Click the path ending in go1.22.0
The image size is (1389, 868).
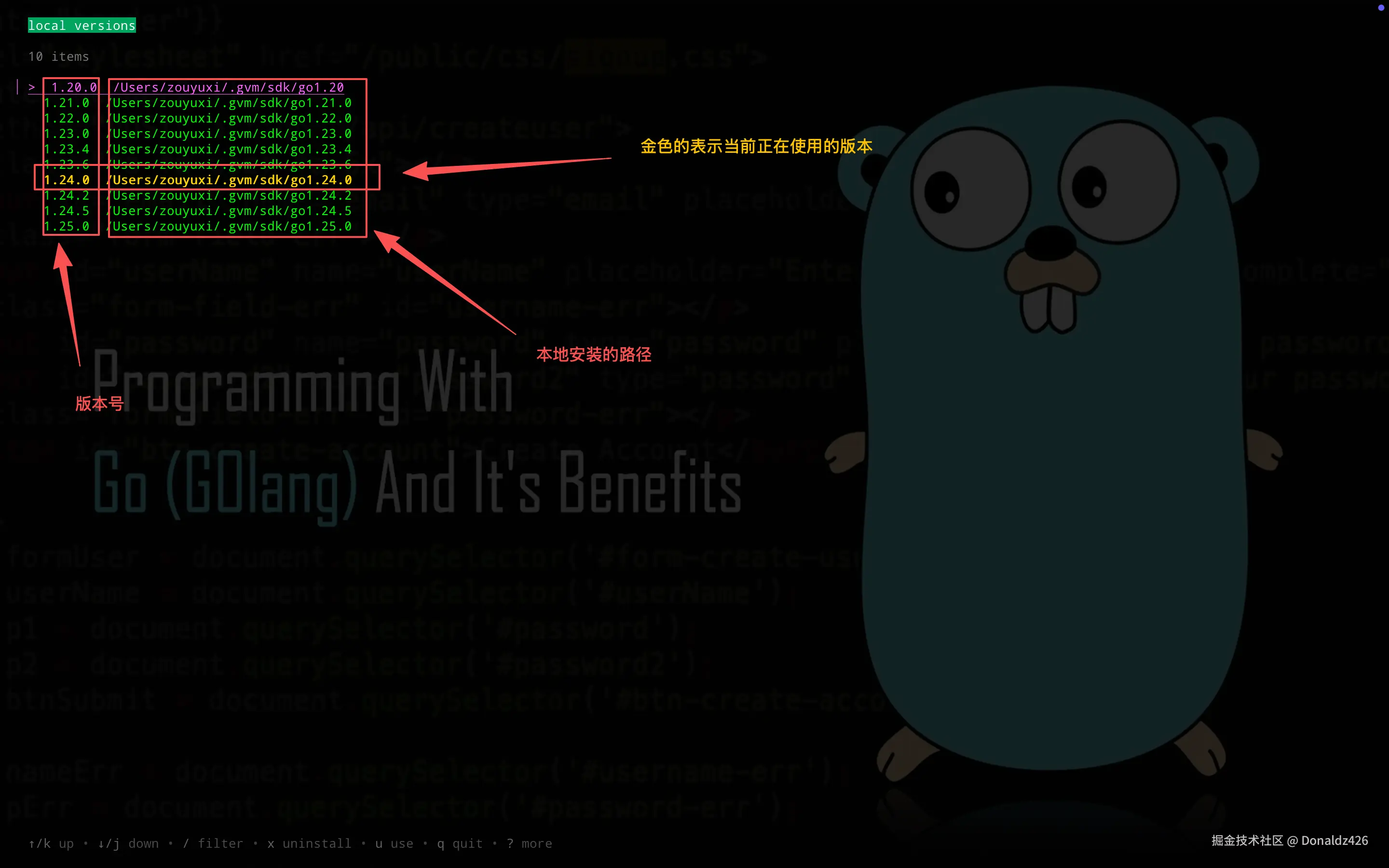point(229,118)
